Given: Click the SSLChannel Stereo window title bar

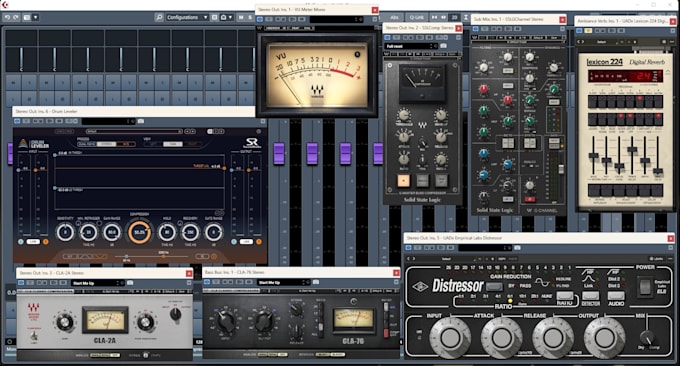Looking at the screenshot, I should coord(519,20).
